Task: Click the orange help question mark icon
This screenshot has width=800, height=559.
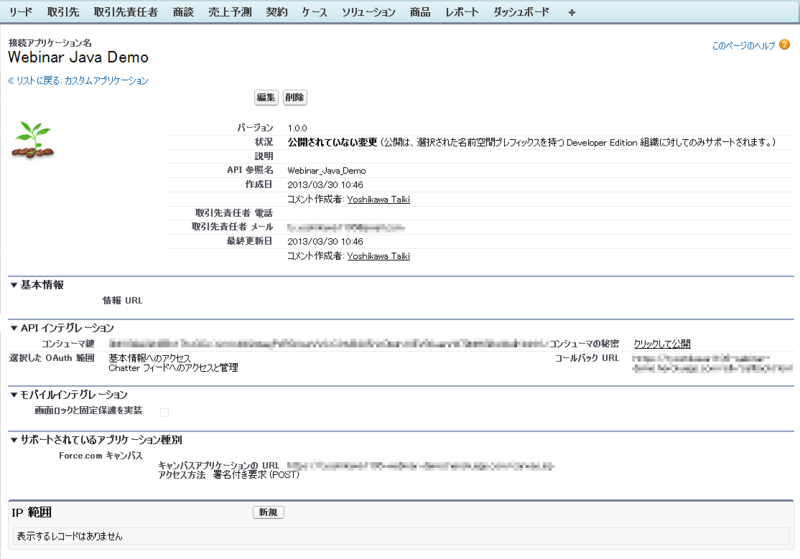Action: [x=785, y=44]
